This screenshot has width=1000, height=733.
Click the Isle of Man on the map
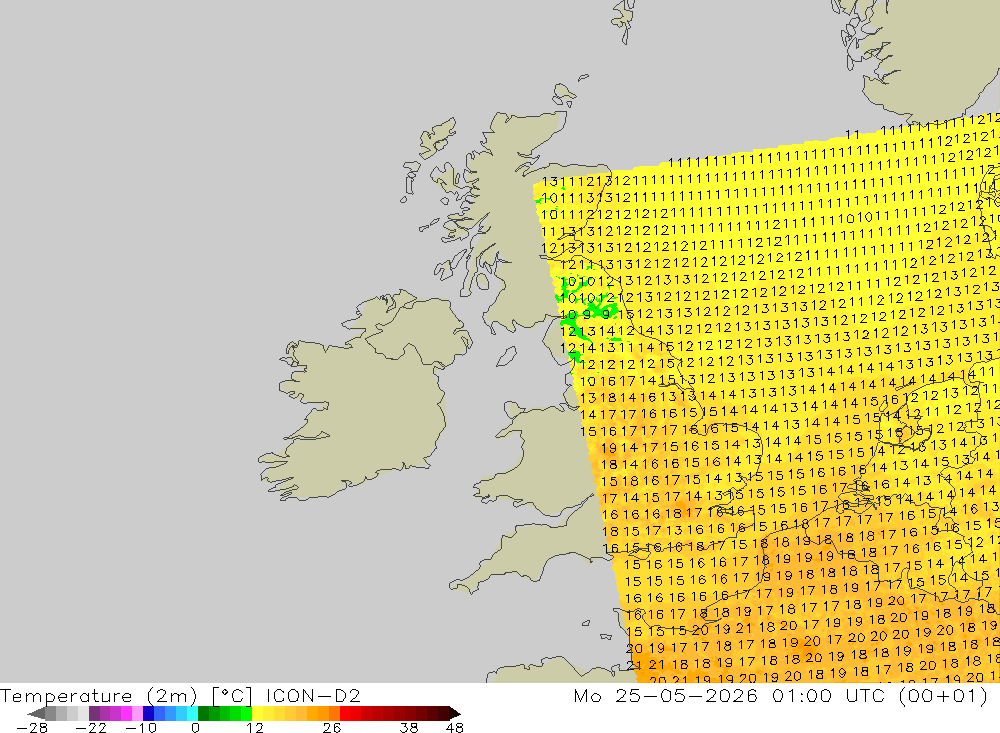tap(506, 357)
